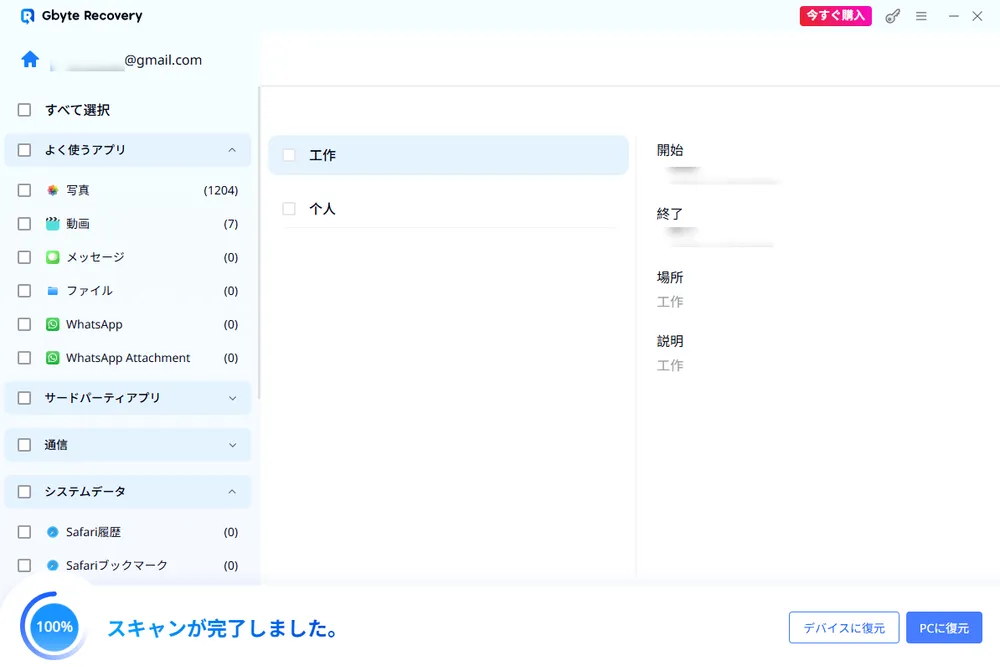The image size is (1000, 667).
Task: Check the すべて選択 checkbox
Action: click(x=22, y=110)
